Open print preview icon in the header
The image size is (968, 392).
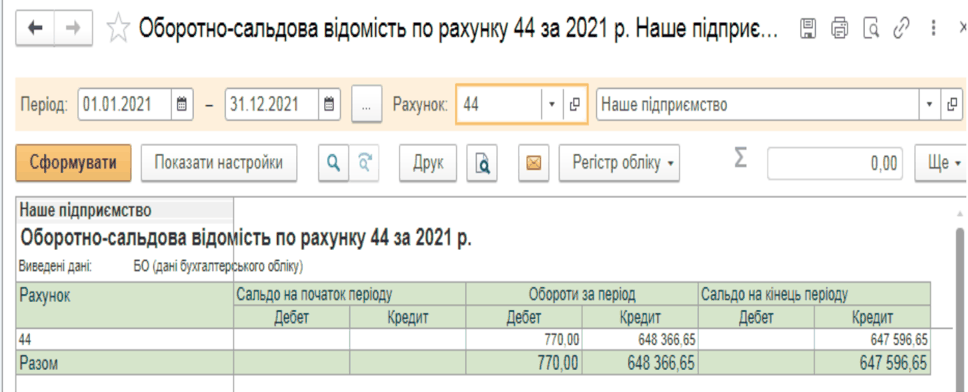(x=871, y=28)
